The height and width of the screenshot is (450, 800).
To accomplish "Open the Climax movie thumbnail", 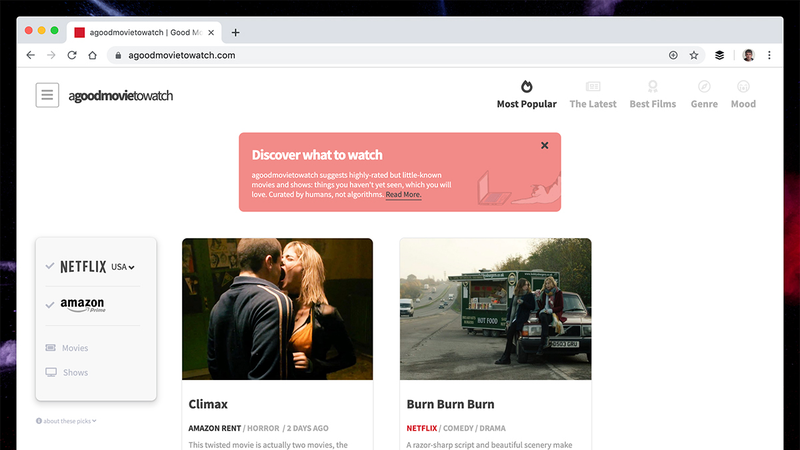I will (x=278, y=309).
